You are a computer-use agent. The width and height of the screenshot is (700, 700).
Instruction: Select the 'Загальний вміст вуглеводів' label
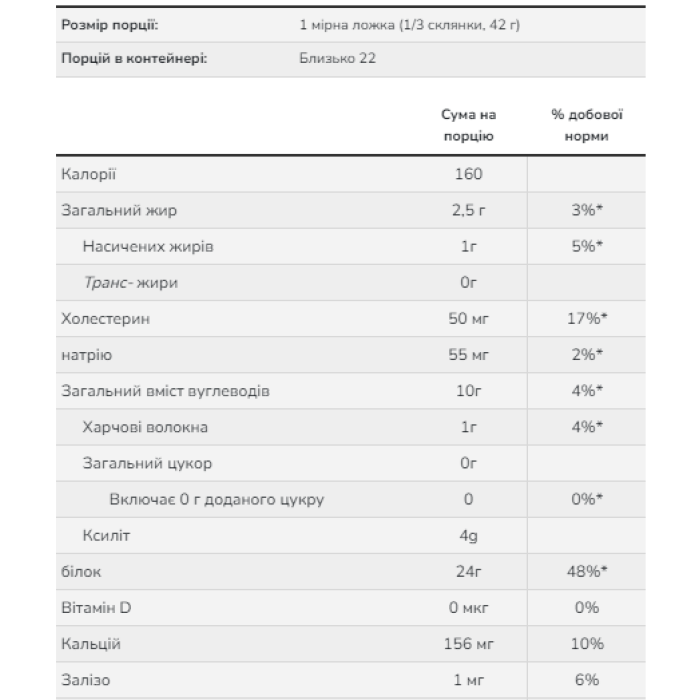click(165, 391)
